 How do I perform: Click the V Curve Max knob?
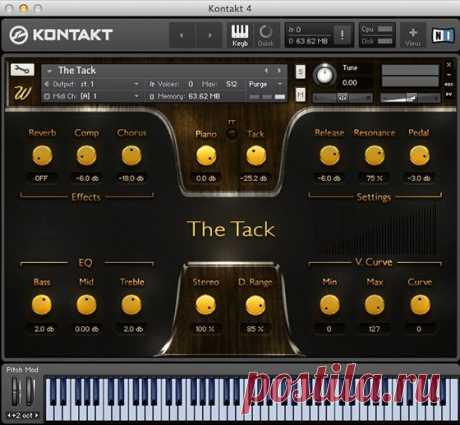coord(374,305)
